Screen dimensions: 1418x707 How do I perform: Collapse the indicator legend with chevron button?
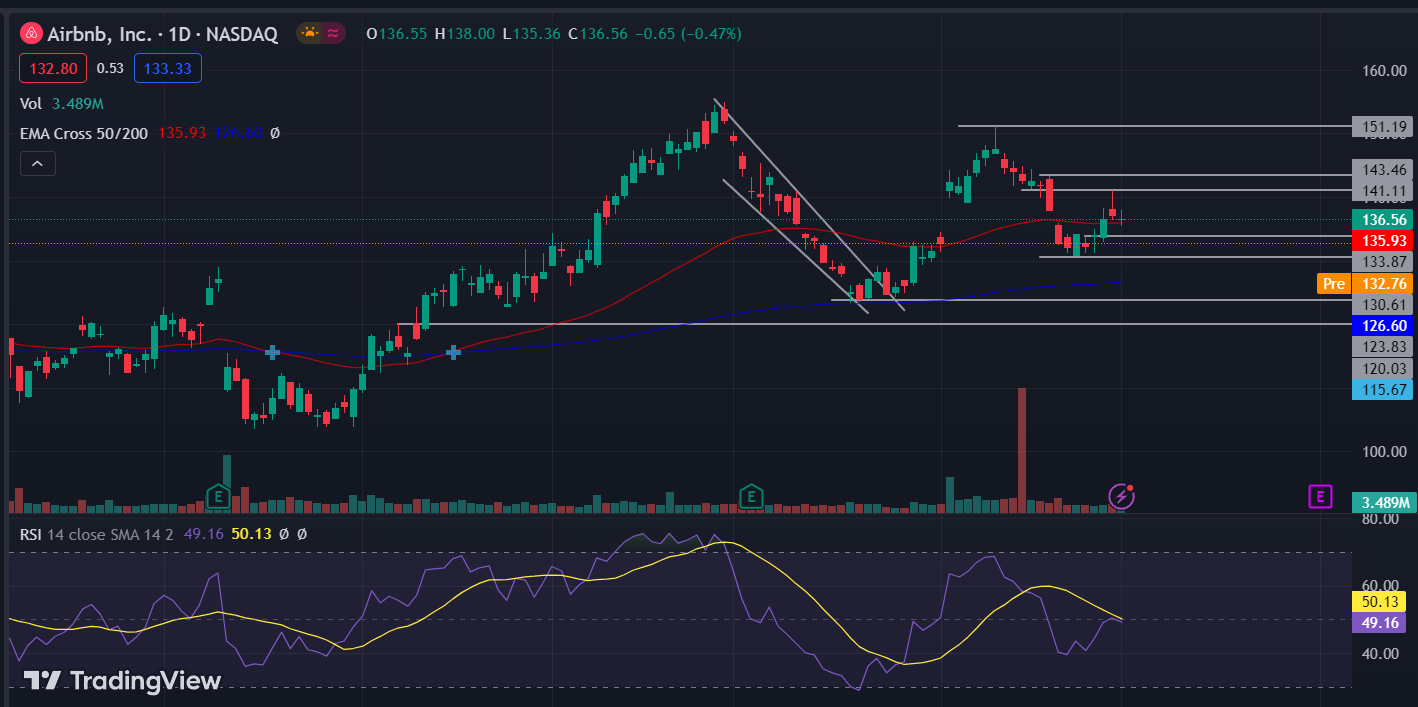[37, 164]
